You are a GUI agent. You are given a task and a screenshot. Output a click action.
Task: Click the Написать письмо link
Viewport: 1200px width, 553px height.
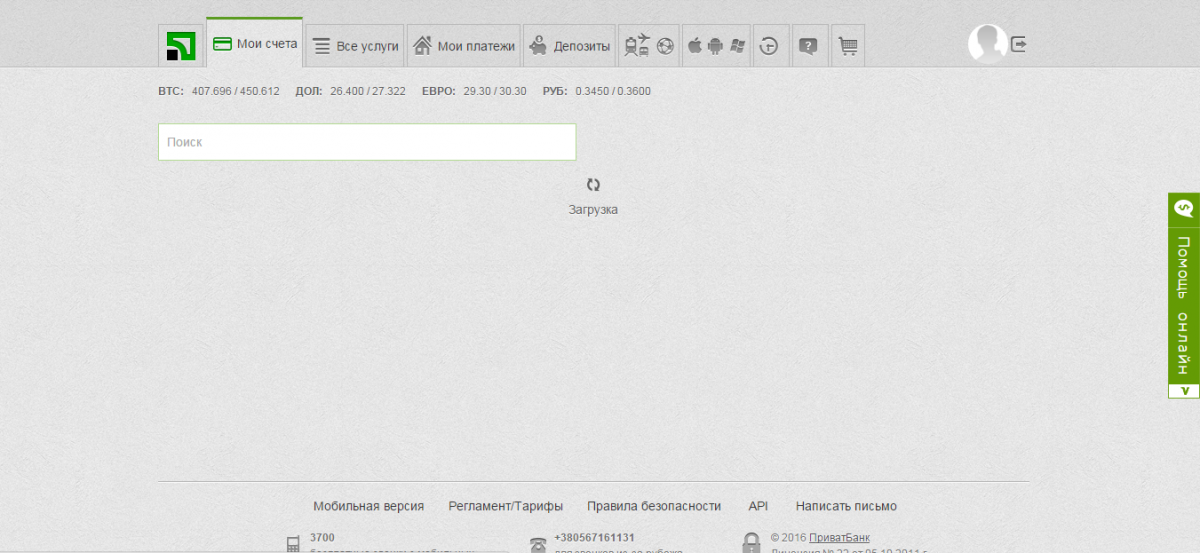(x=846, y=506)
